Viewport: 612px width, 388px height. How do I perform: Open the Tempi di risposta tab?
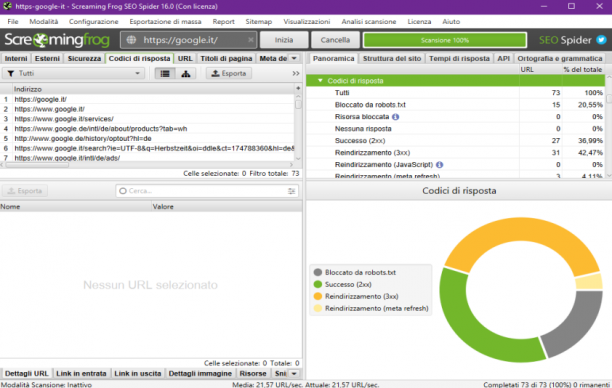click(459, 59)
